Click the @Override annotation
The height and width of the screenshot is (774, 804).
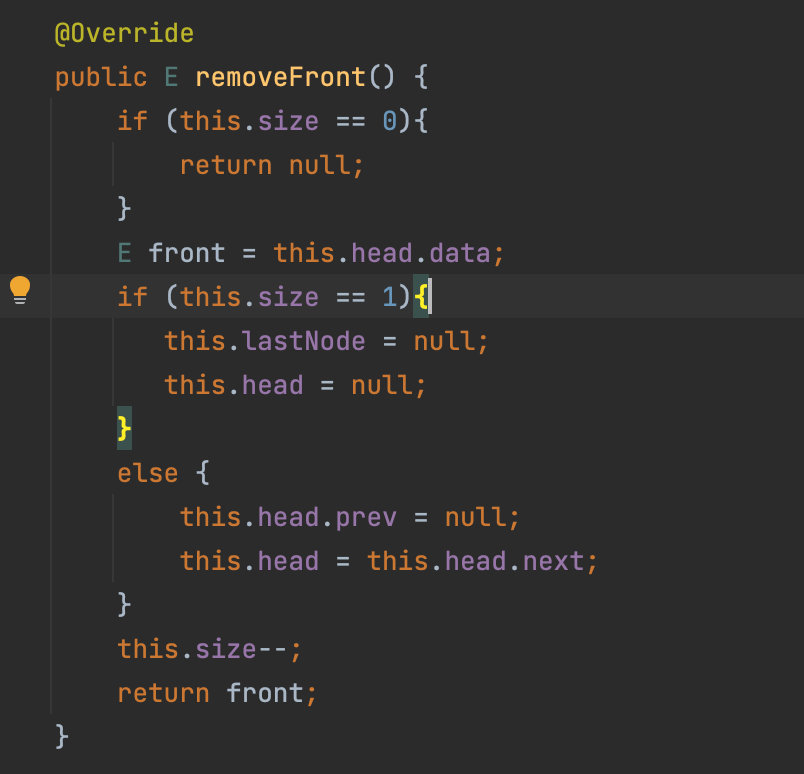click(124, 33)
